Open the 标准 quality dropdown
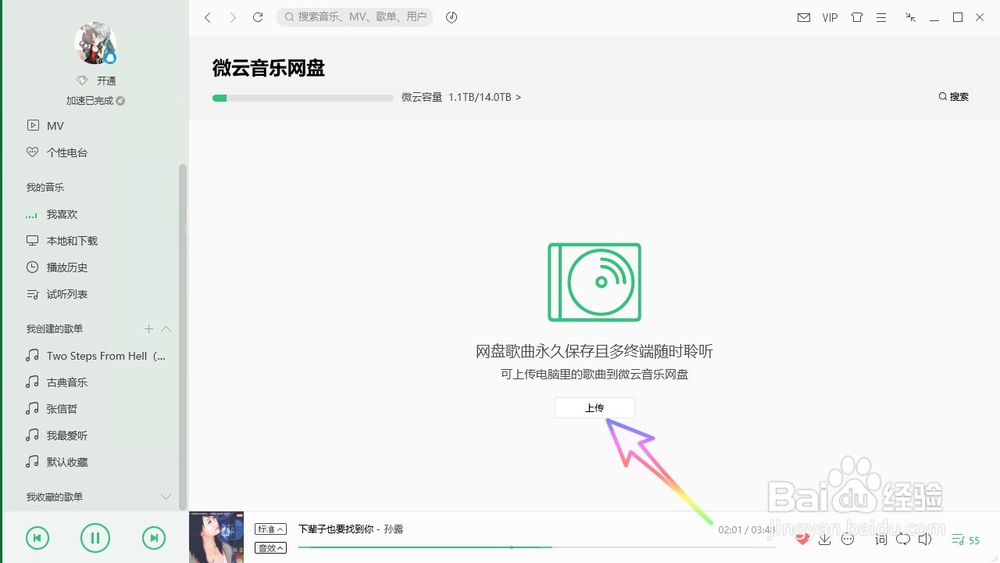 coord(270,529)
